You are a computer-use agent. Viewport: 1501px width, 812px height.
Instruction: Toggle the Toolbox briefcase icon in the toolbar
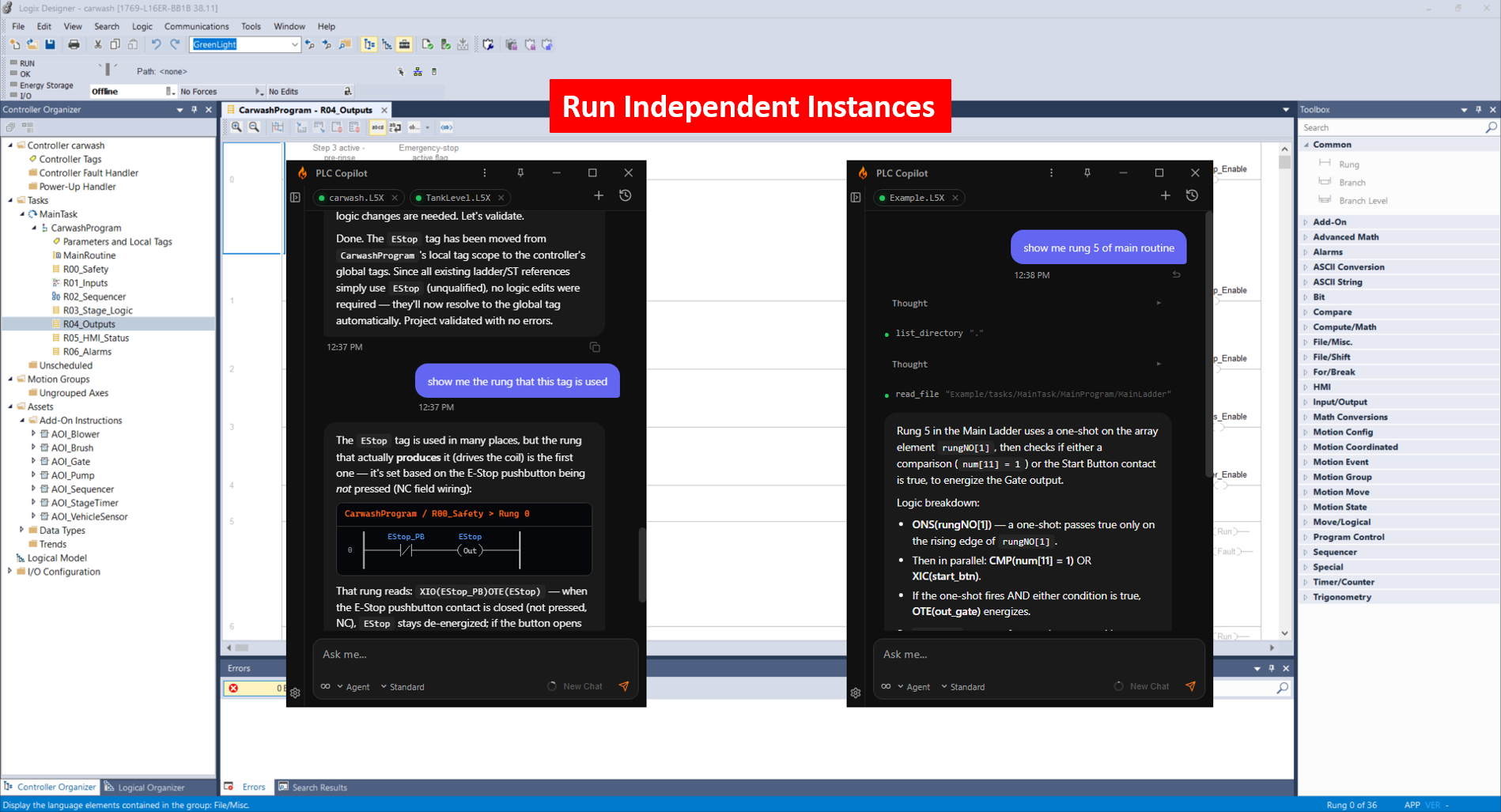404,44
